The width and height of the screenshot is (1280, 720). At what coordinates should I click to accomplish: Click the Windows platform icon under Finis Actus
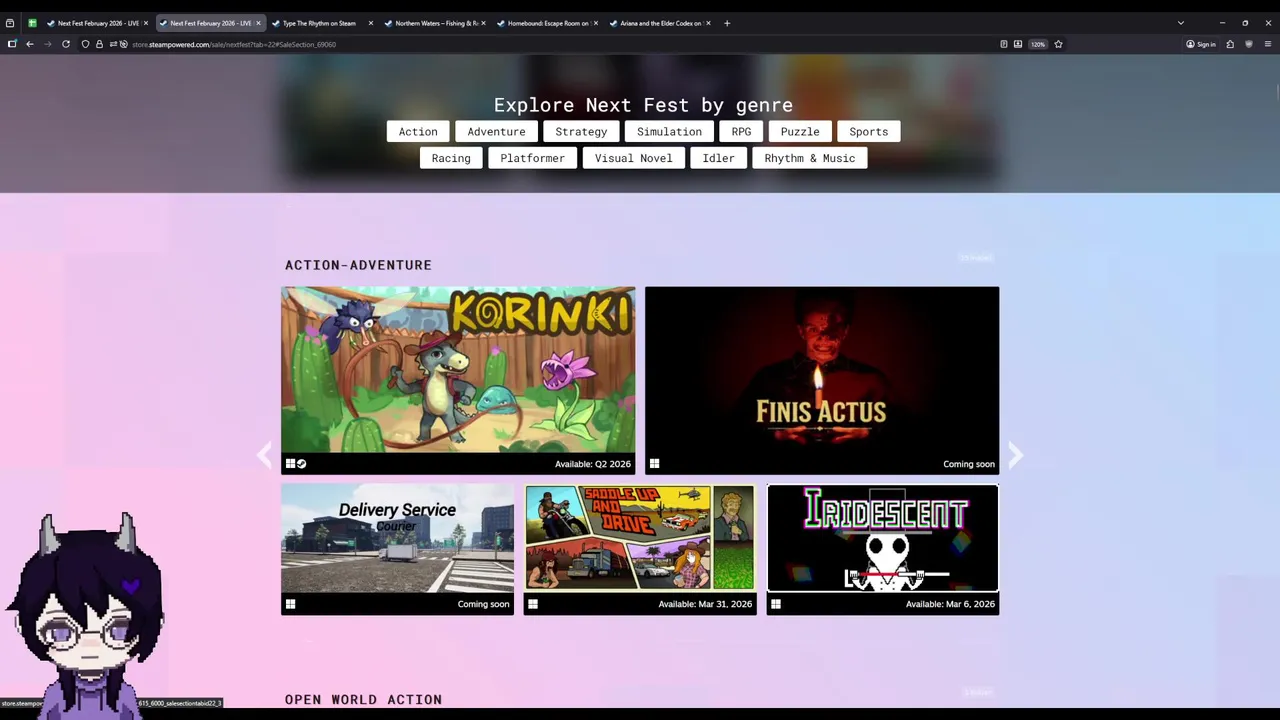(x=655, y=464)
